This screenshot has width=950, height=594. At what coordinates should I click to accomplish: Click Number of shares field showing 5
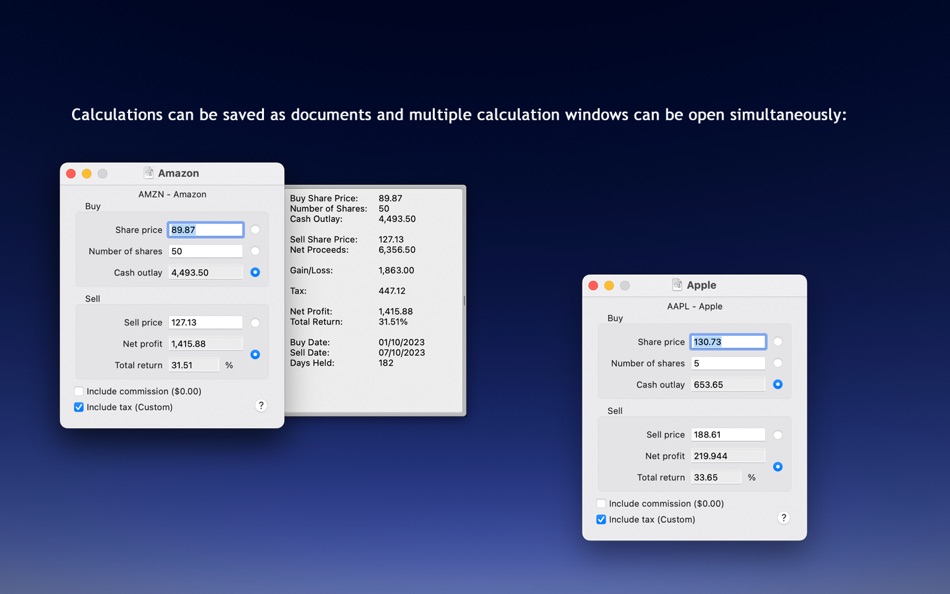pyautogui.click(x=728, y=363)
